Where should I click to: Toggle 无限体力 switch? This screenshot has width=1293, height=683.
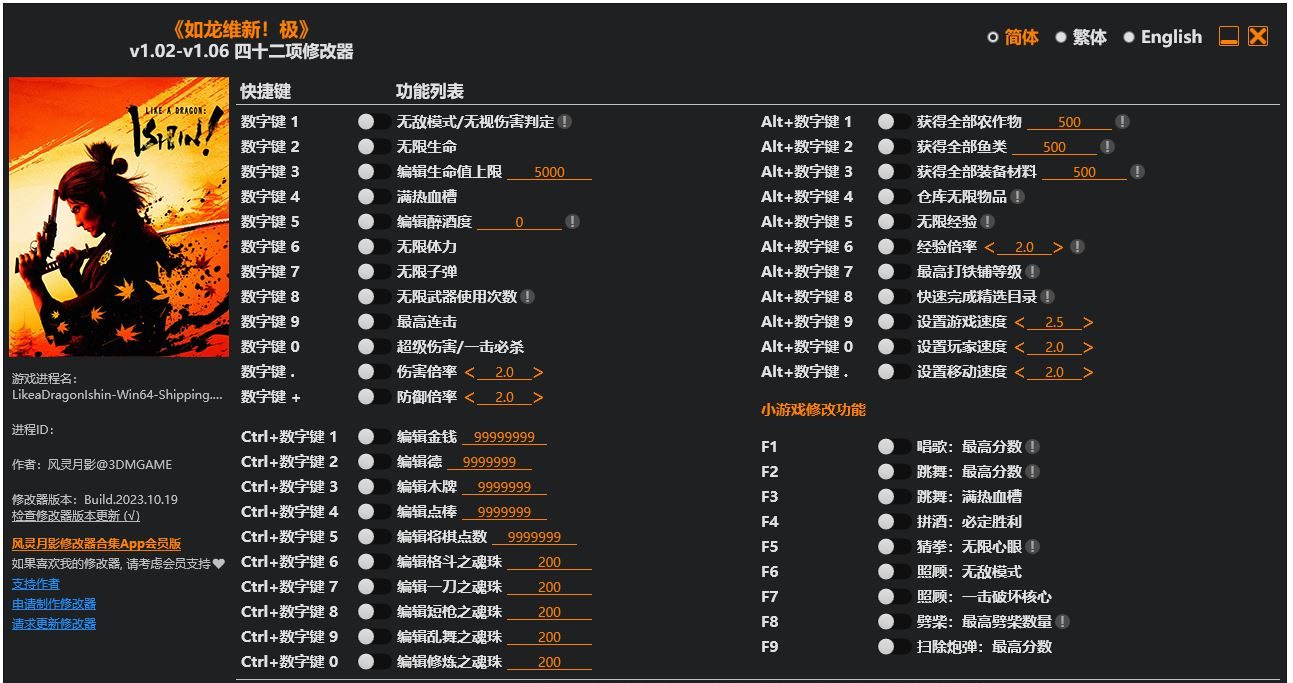point(374,247)
